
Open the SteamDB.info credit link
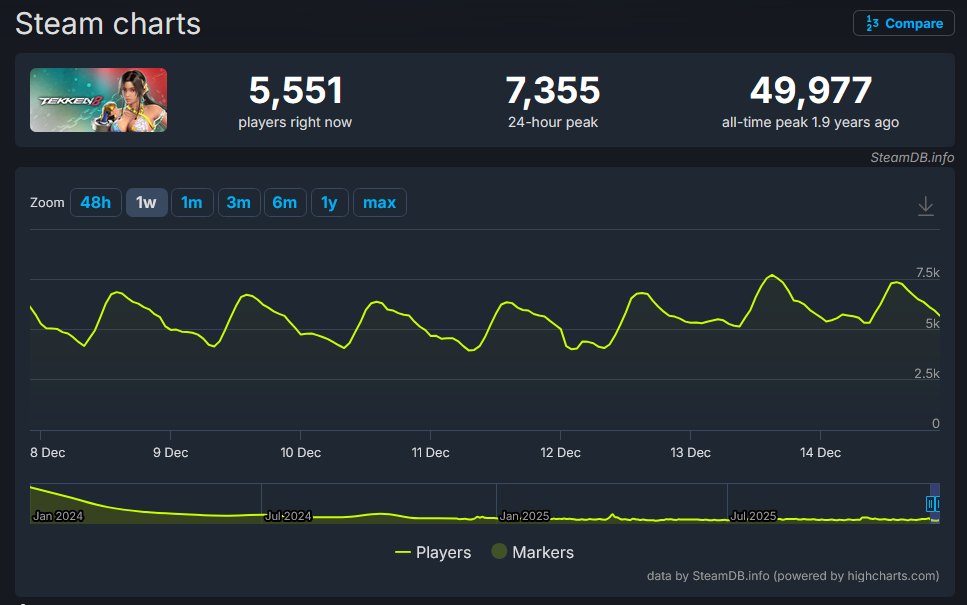(912, 158)
